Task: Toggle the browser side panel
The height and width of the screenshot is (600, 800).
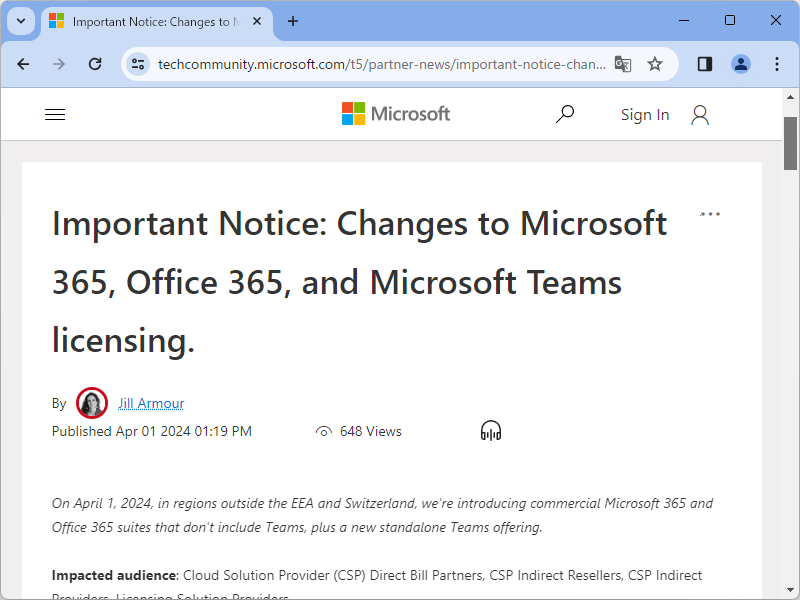Action: click(x=705, y=64)
